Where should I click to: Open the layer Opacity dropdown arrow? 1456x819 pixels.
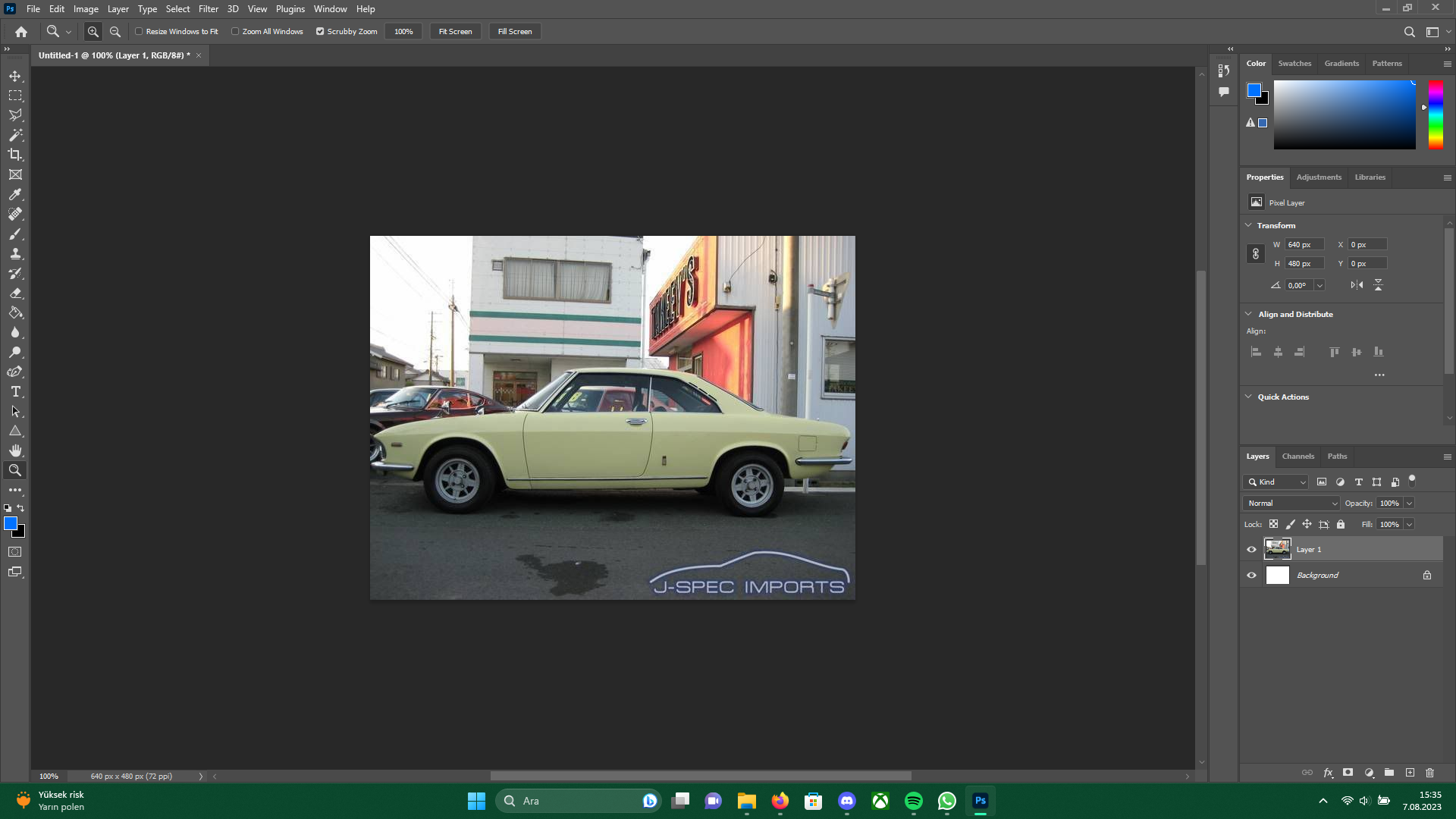point(1409,503)
